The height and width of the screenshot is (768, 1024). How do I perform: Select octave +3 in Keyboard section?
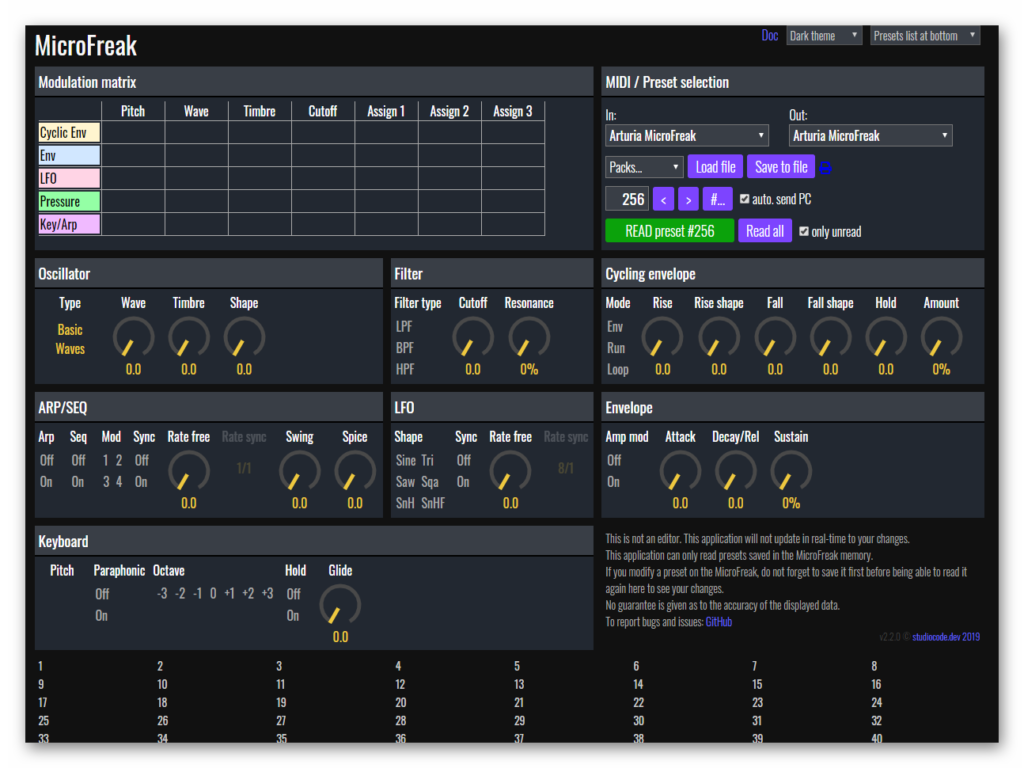tap(267, 594)
